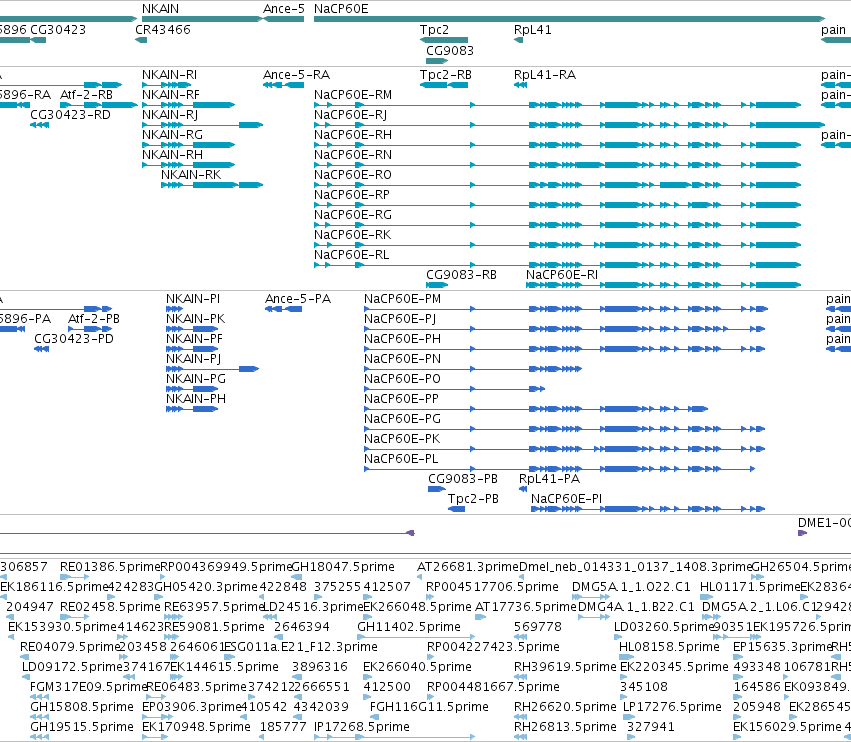The image size is (851, 742).
Task: Open protein NaCP60E-PH
Action: coord(402,339)
